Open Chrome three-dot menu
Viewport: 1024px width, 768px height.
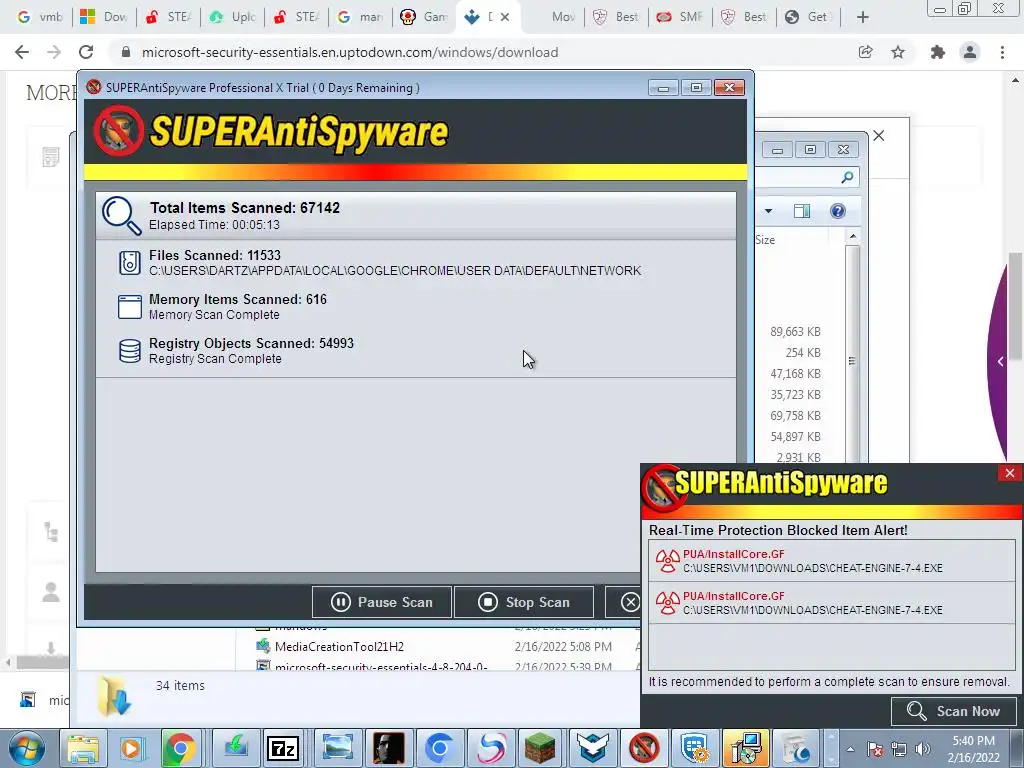tap(1002, 52)
